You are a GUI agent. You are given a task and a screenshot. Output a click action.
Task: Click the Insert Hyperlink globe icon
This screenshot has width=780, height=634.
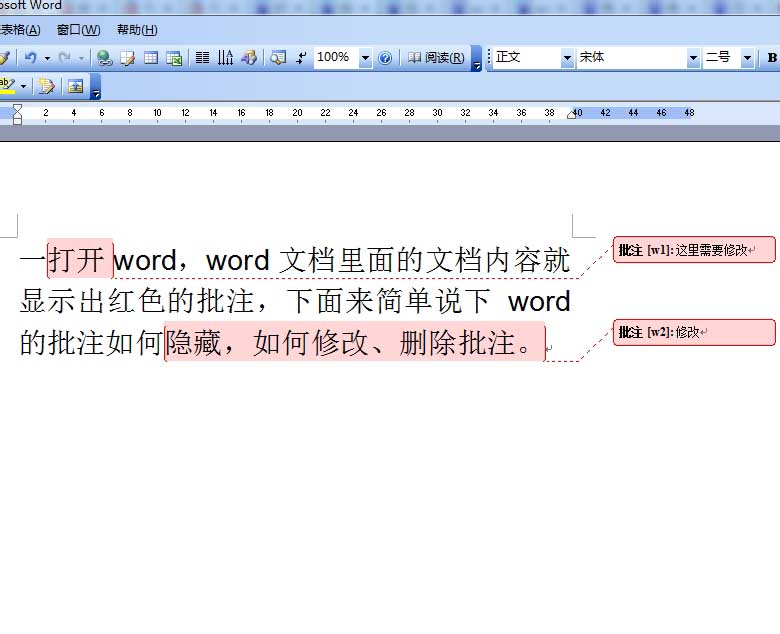(104, 58)
